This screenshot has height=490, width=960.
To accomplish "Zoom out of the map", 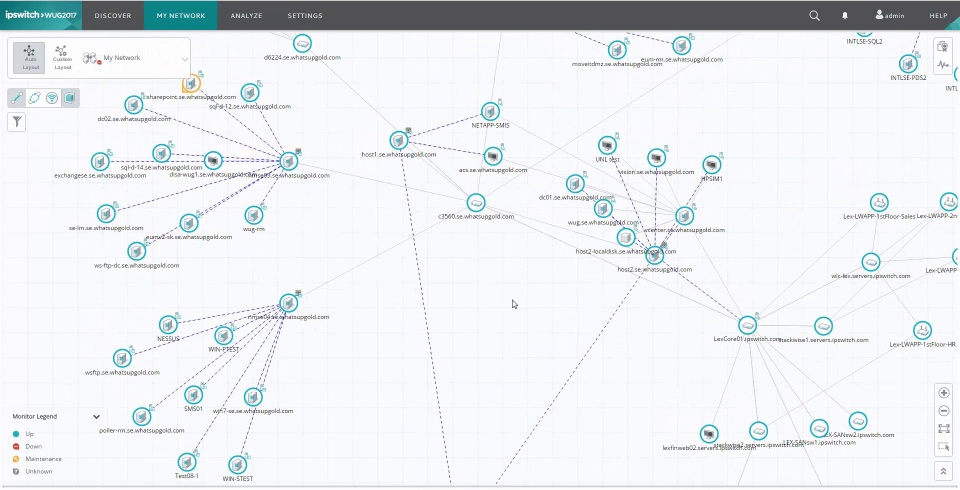I will [943, 410].
